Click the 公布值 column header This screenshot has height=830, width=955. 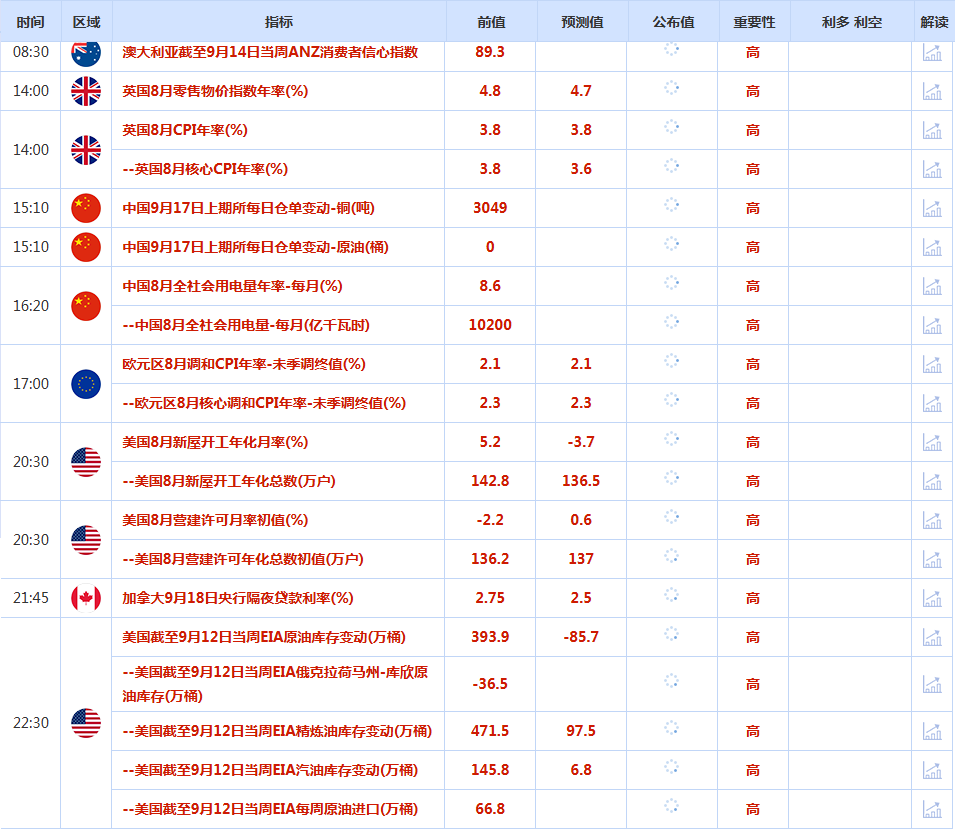[x=674, y=22]
